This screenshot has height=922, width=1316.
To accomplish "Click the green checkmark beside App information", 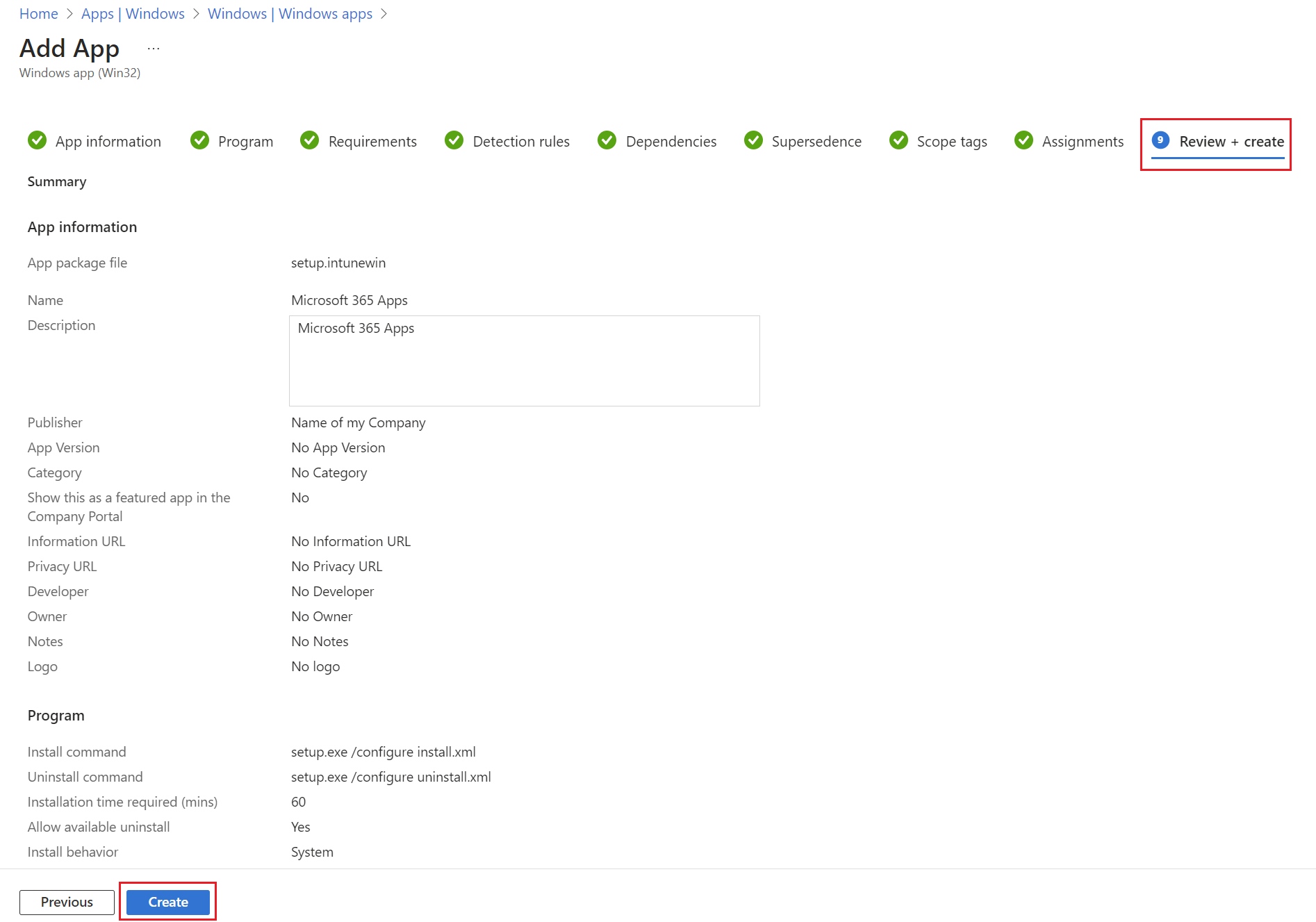I will 37,140.
